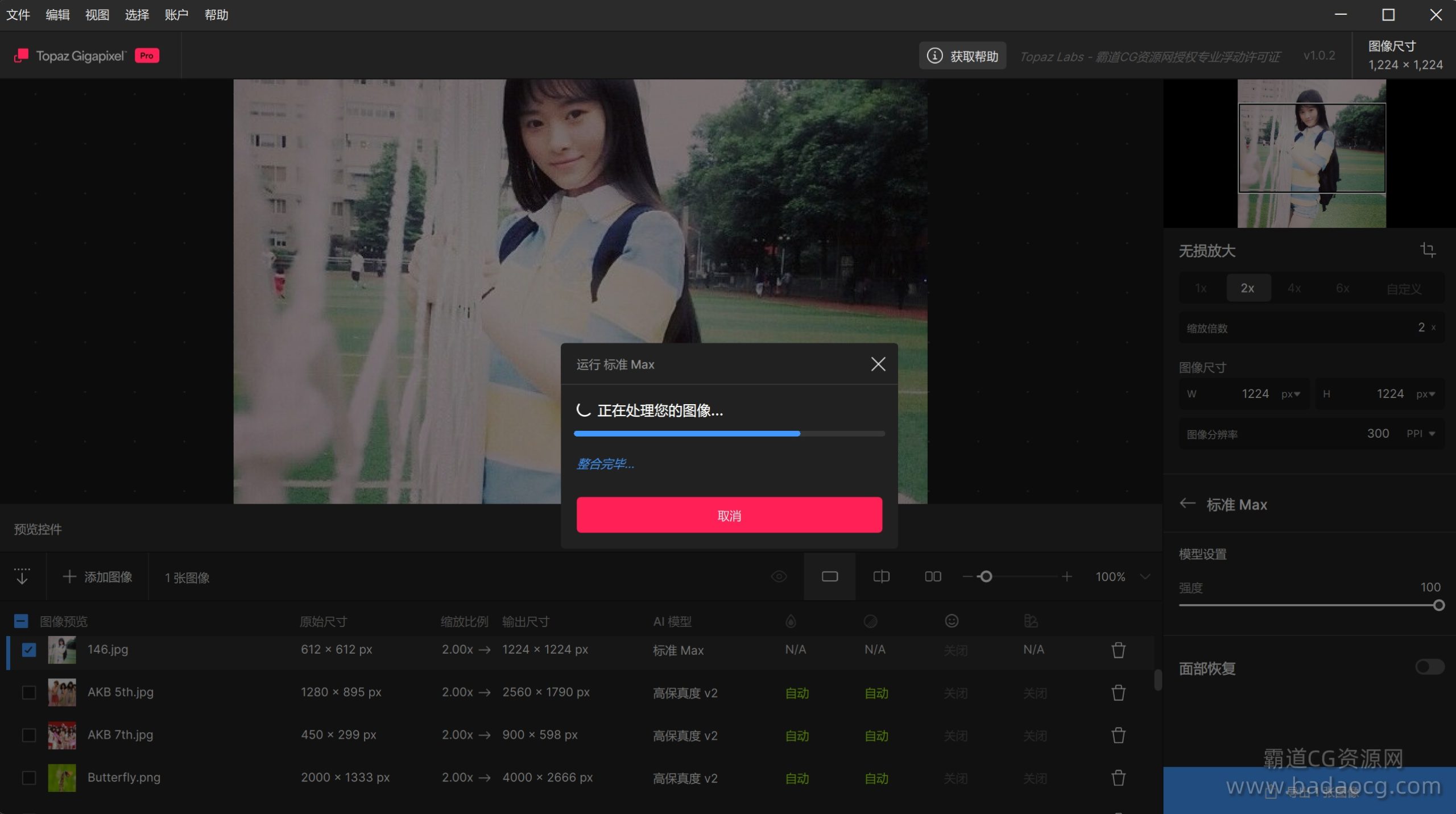1456x814 pixels.
Task: Open the PPI unit dropdown
Action: coord(1421,434)
